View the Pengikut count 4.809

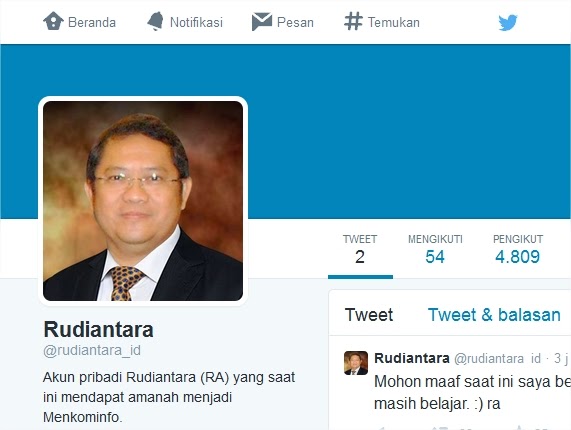[x=518, y=250]
